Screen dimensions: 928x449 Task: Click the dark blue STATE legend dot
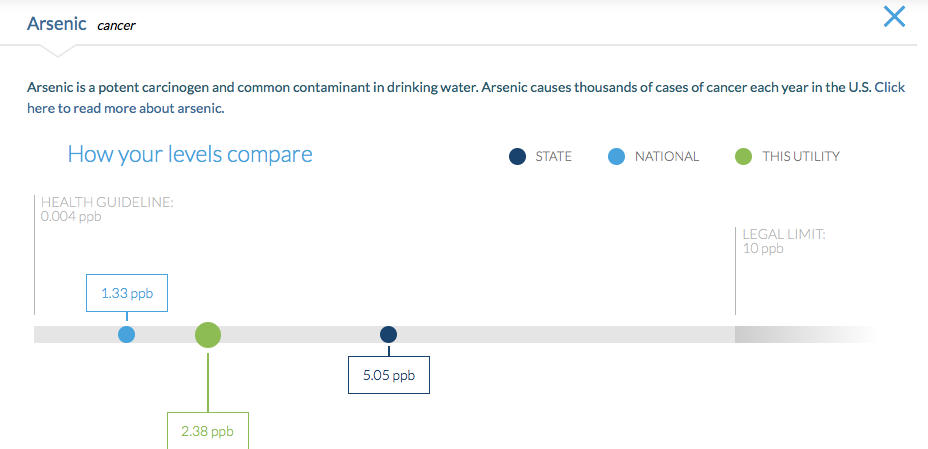point(517,157)
